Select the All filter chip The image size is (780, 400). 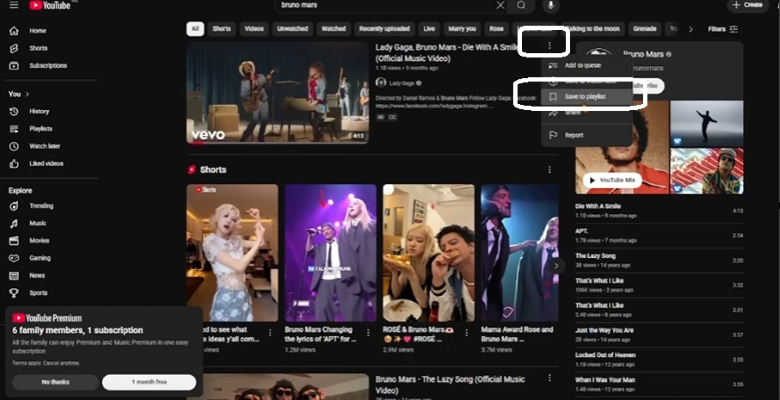click(195, 29)
